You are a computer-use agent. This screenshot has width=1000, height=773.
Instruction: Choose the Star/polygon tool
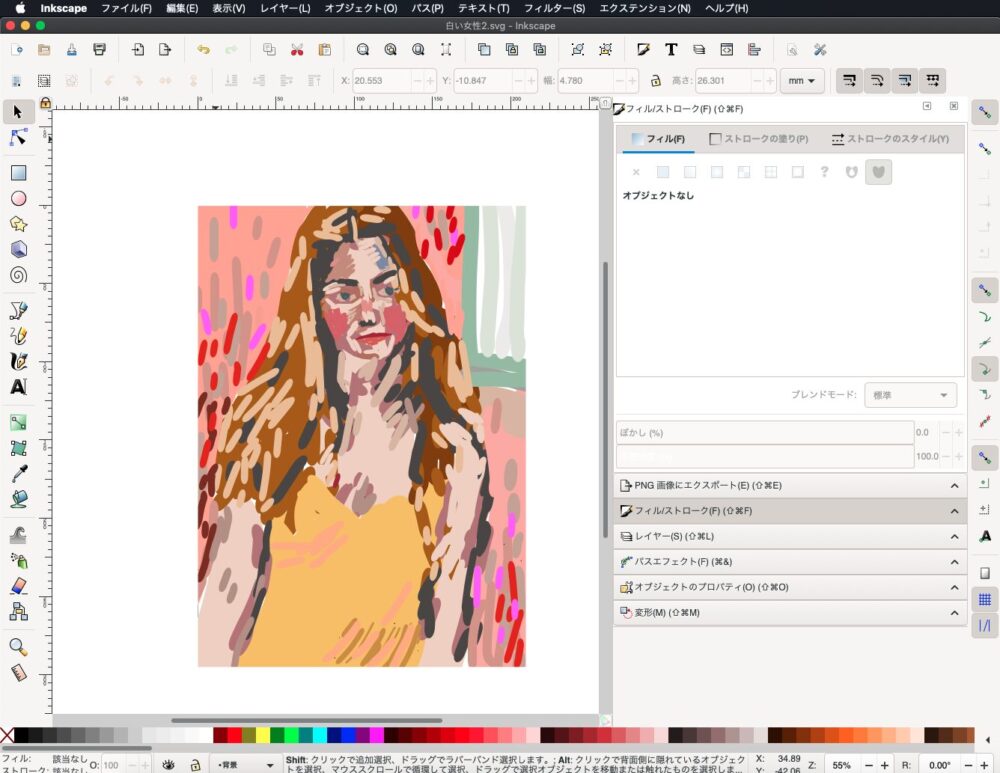pyautogui.click(x=18, y=224)
